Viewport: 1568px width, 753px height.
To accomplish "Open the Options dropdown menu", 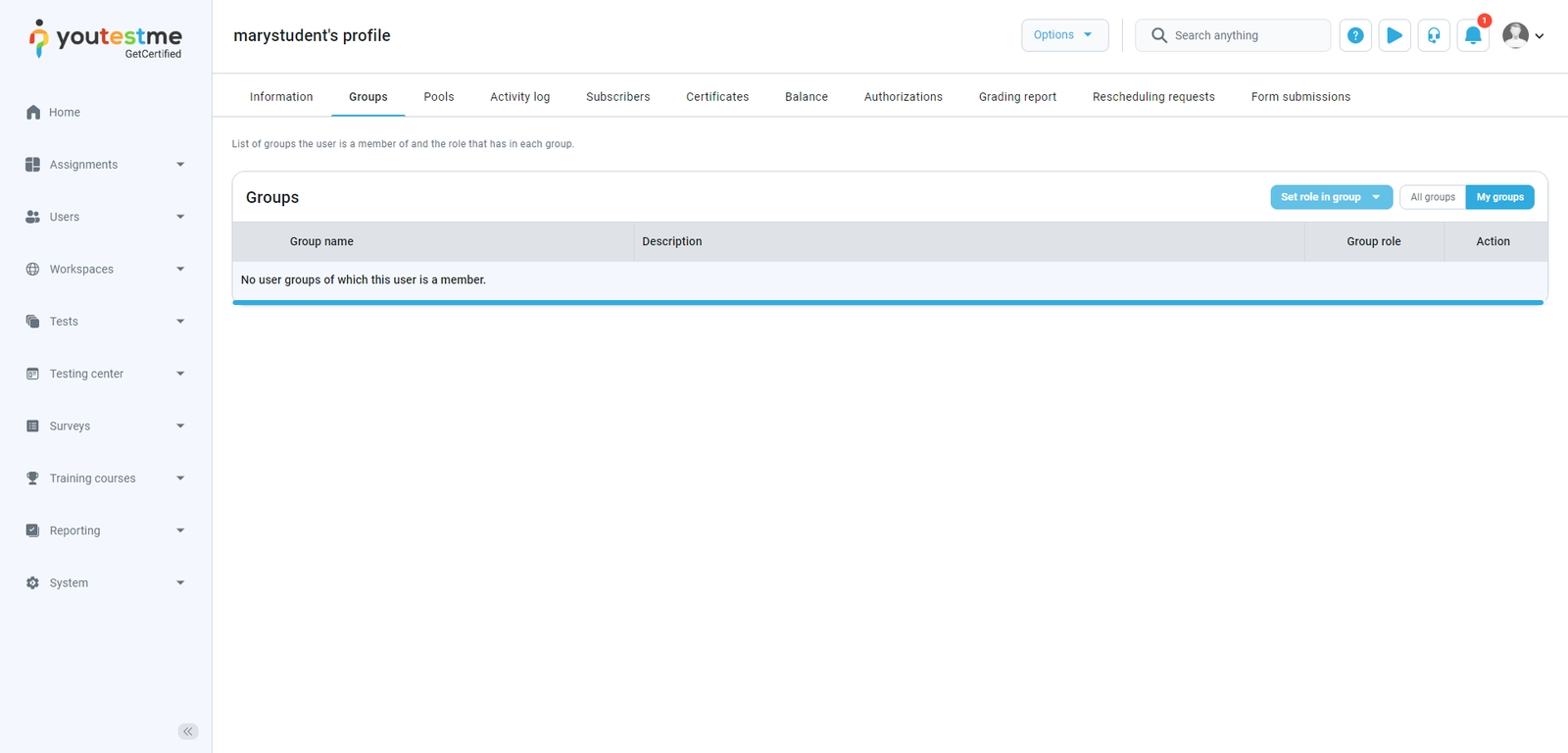I will [x=1064, y=35].
